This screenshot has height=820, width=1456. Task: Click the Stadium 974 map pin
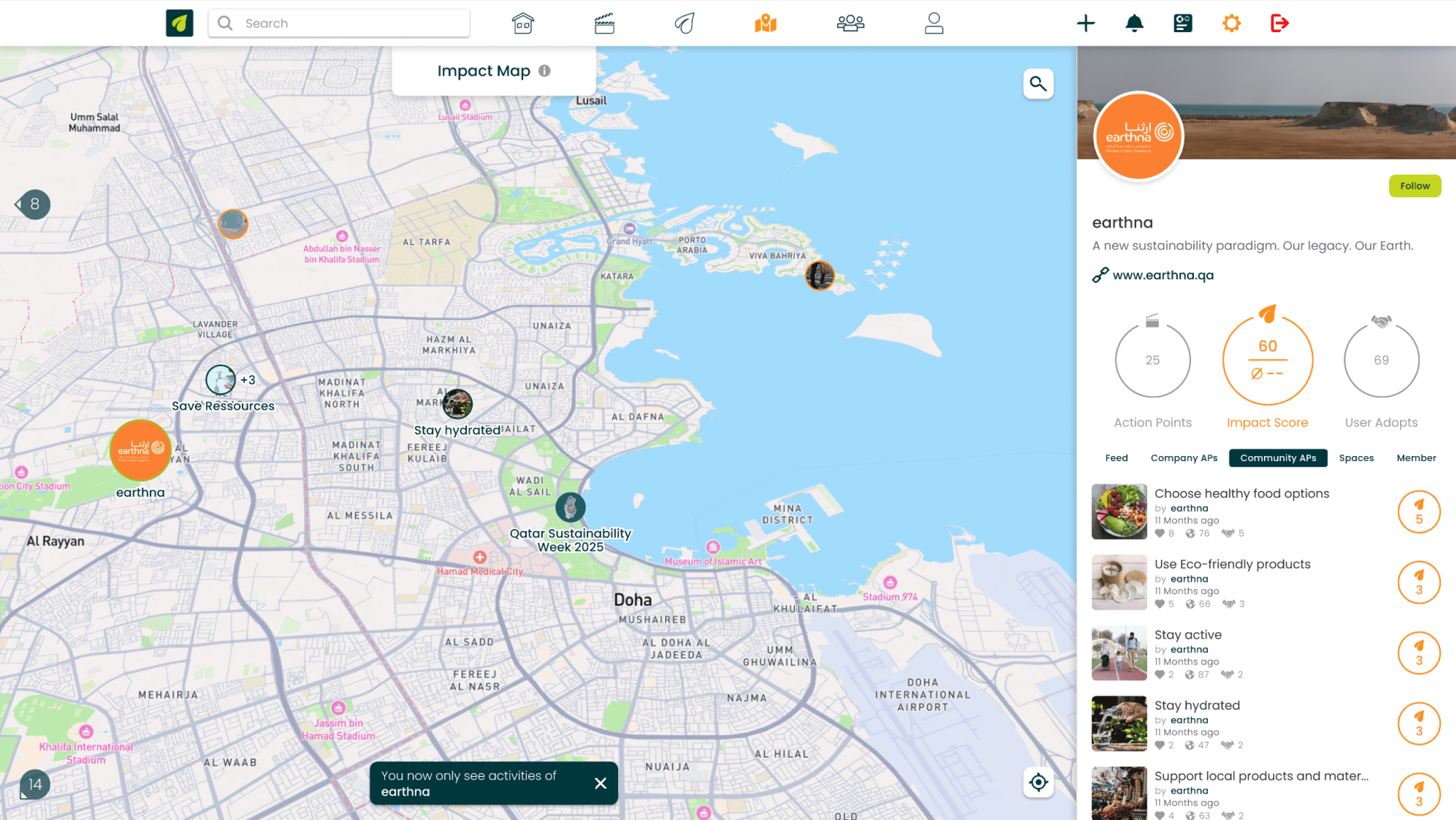[x=890, y=583]
